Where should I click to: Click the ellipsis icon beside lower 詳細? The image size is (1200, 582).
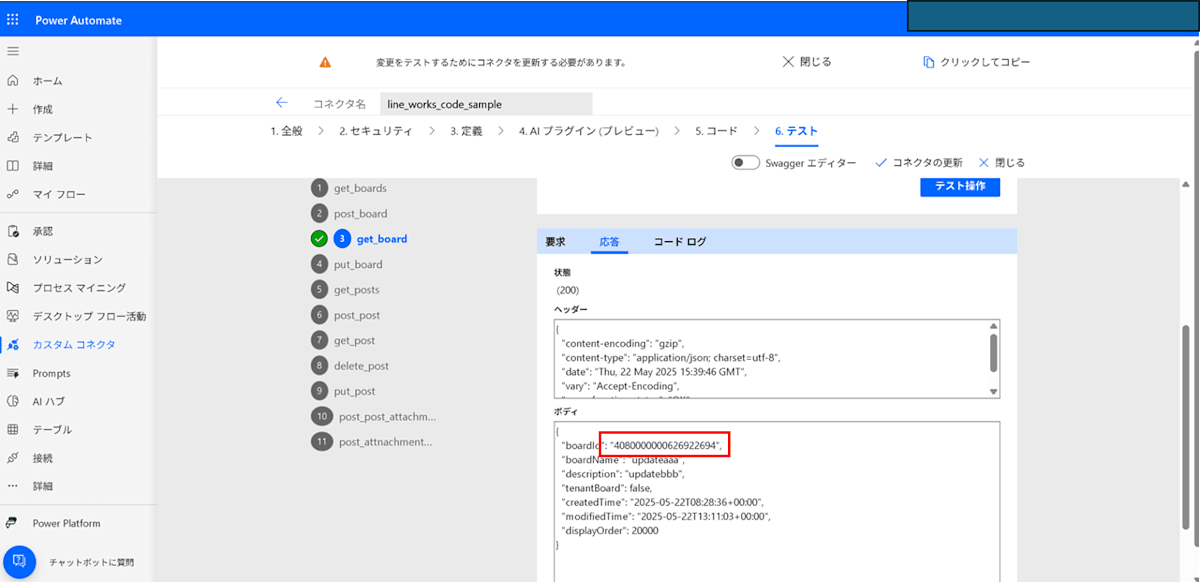[12, 485]
